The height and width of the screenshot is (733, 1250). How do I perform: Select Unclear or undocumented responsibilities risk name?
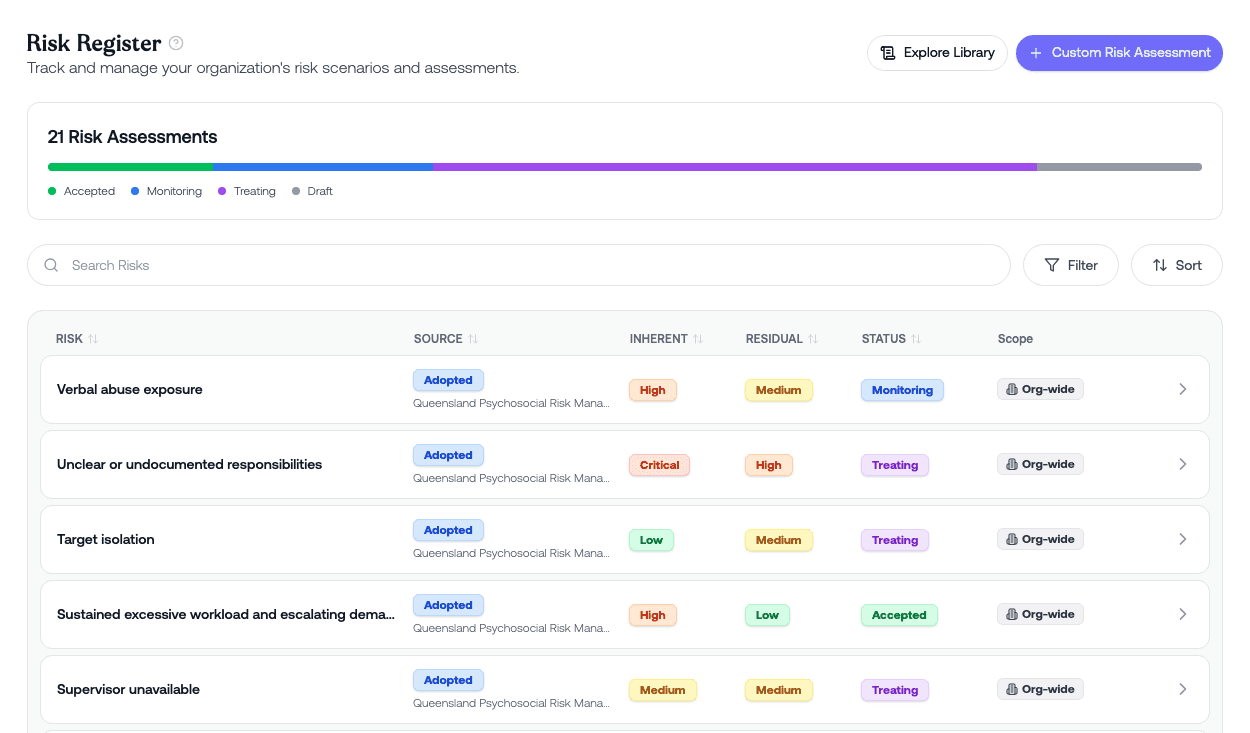click(x=190, y=465)
